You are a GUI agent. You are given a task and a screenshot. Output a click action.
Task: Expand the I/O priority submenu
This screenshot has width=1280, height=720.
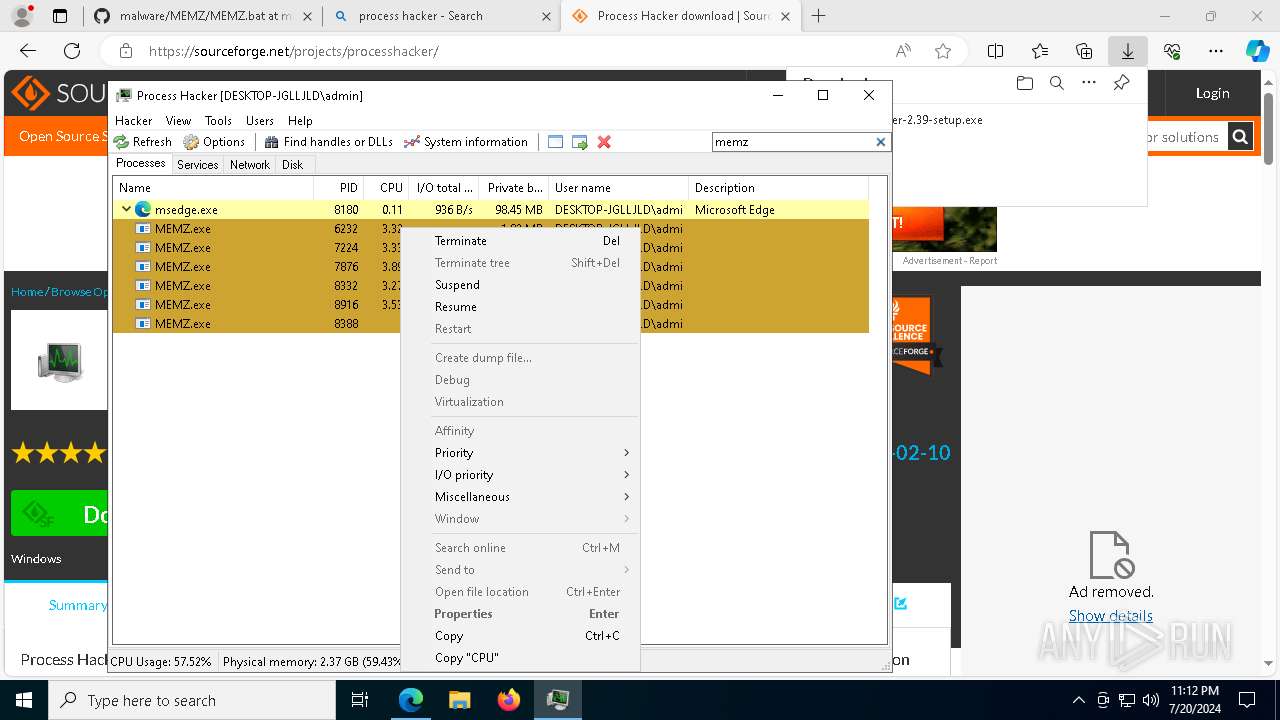[x=519, y=475]
